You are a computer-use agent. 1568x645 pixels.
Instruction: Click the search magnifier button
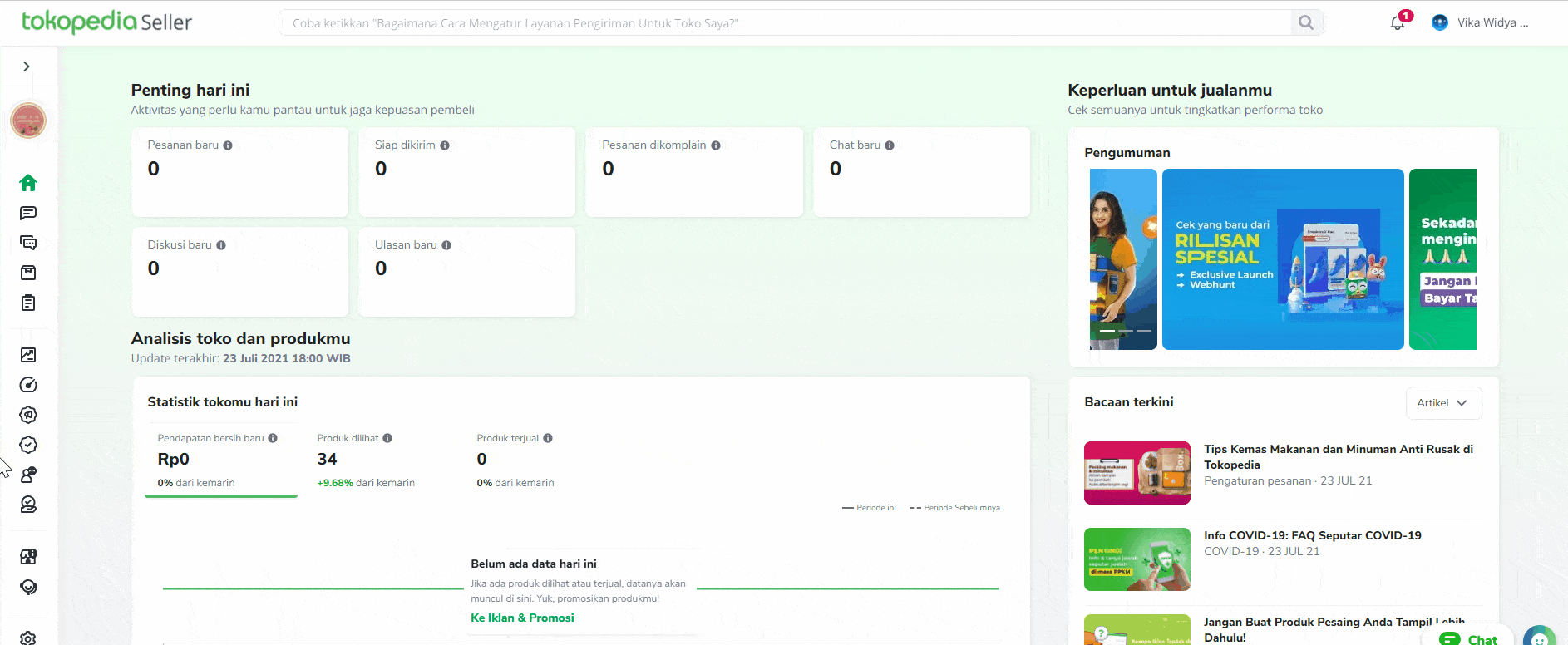pos(1306,22)
